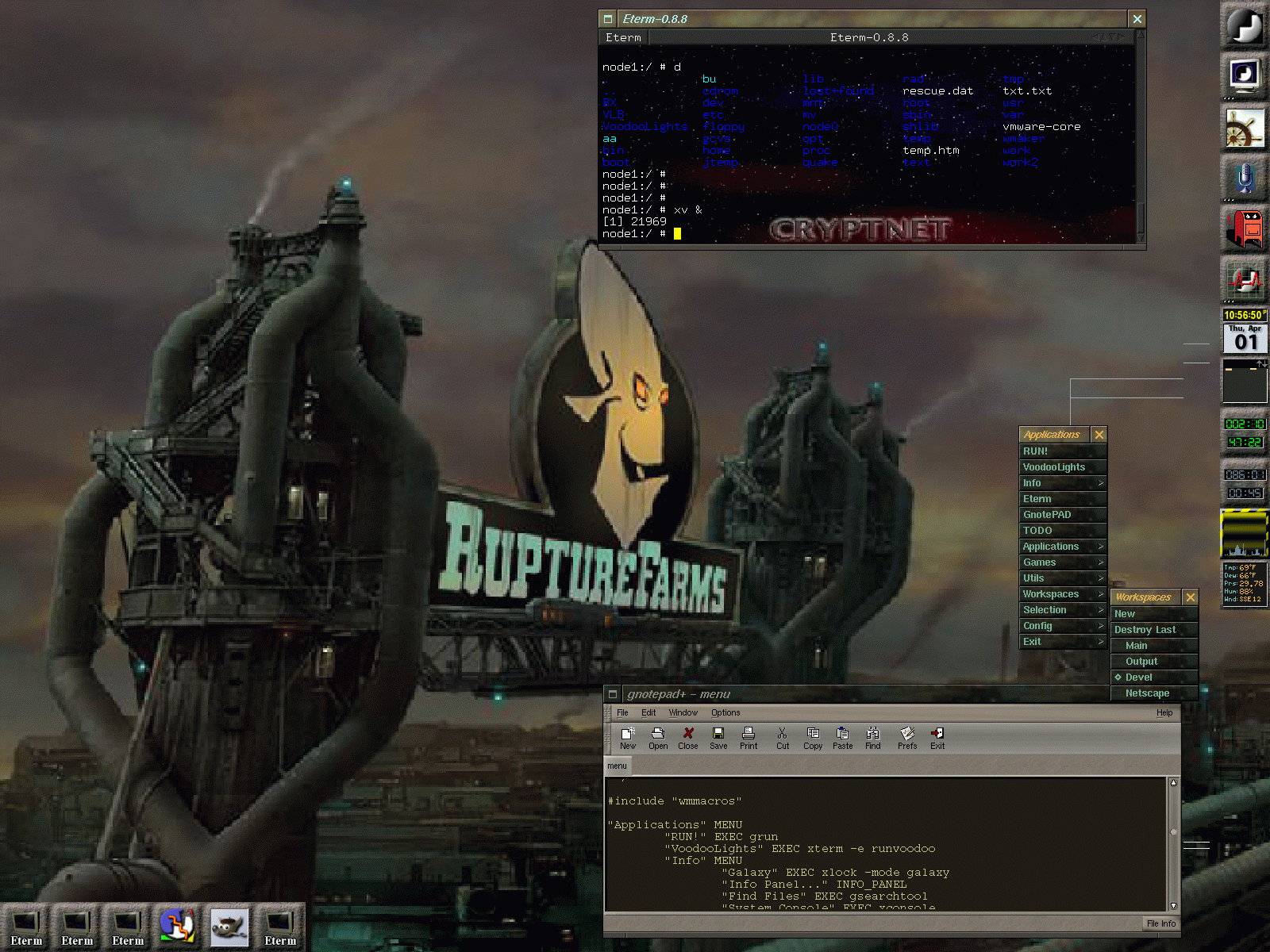This screenshot has height=952, width=1270.
Task: Click the third Eterm icon in bottom dock
Action: [x=128, y=927]
